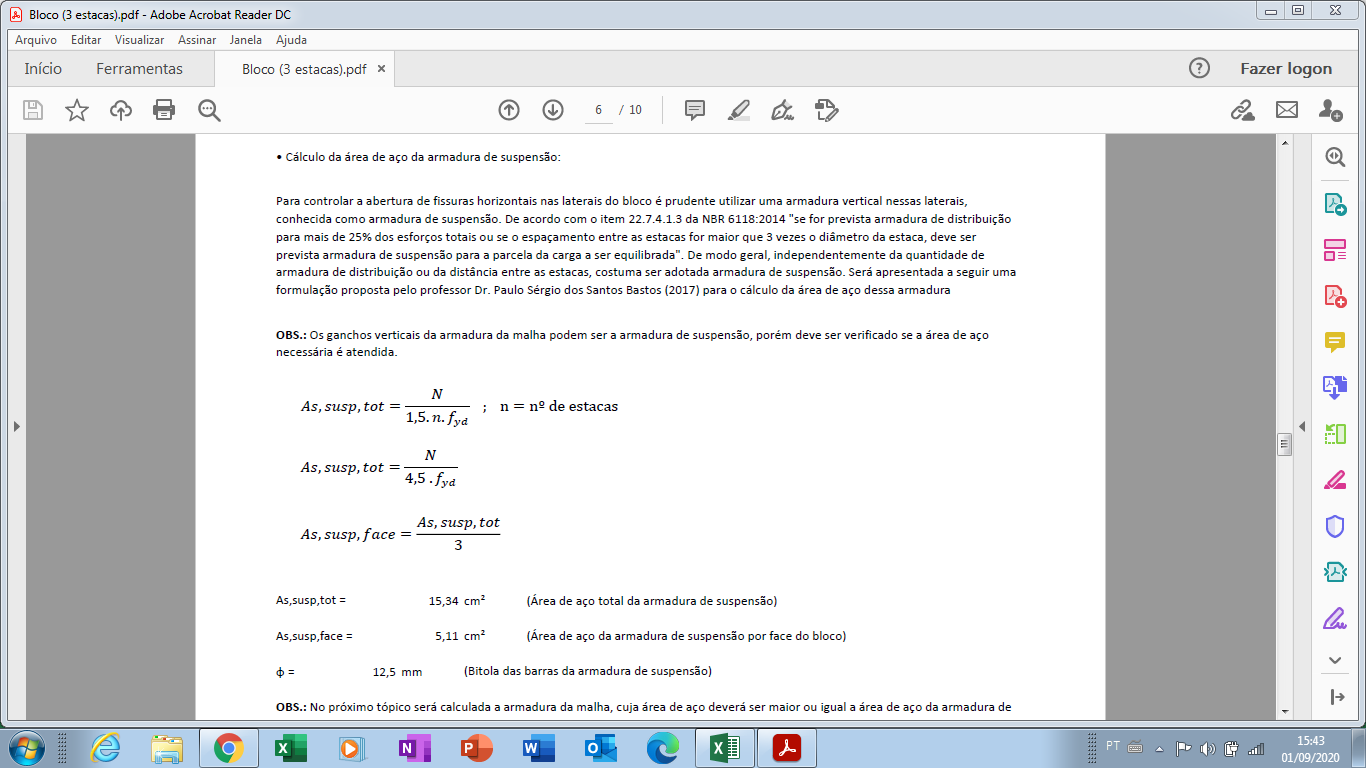Open the Assinar menu
Image resolution: width=1366 pixels, height=768 pixels.
point(197,40)
